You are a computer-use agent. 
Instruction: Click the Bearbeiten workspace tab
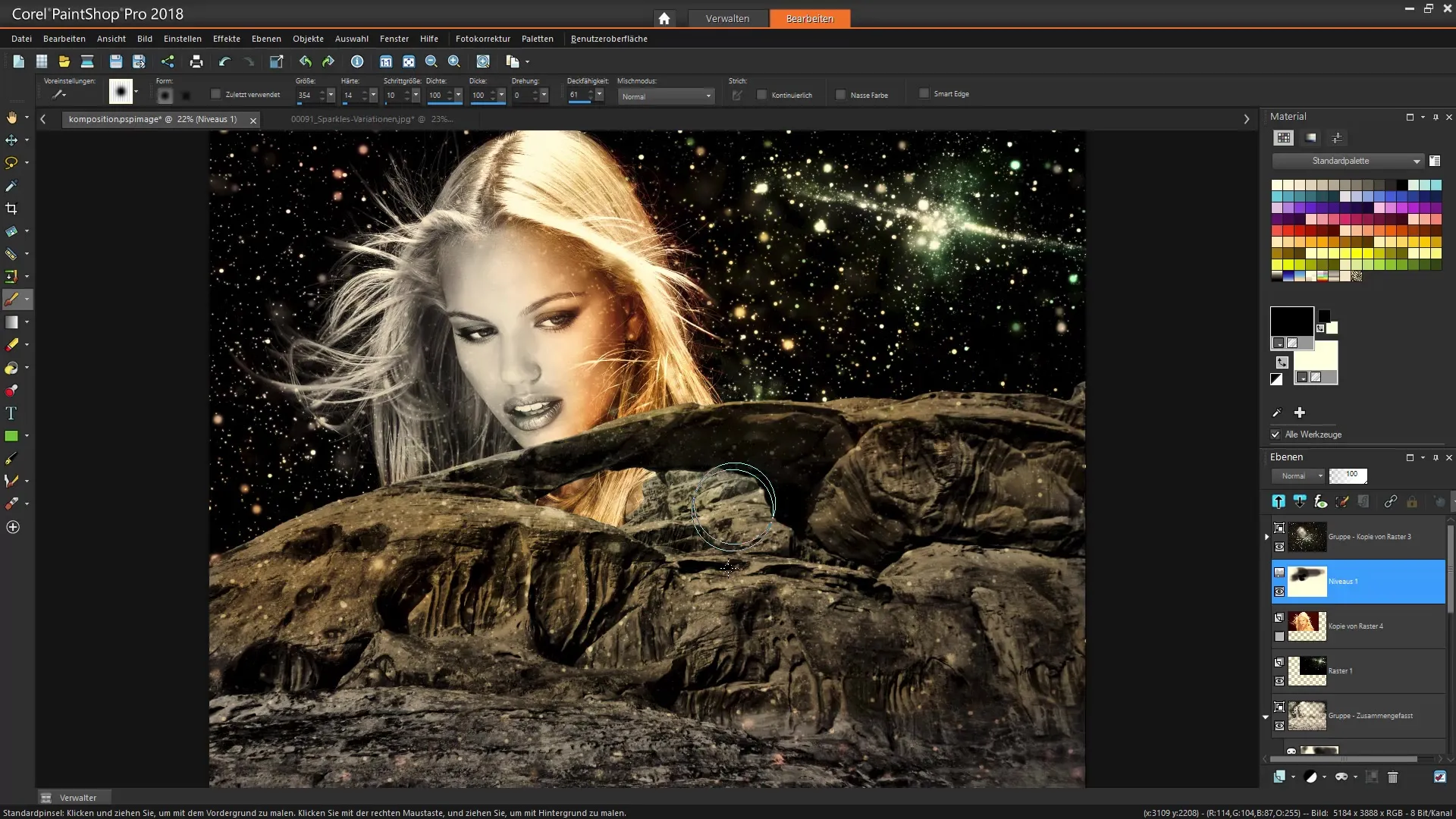810,18
